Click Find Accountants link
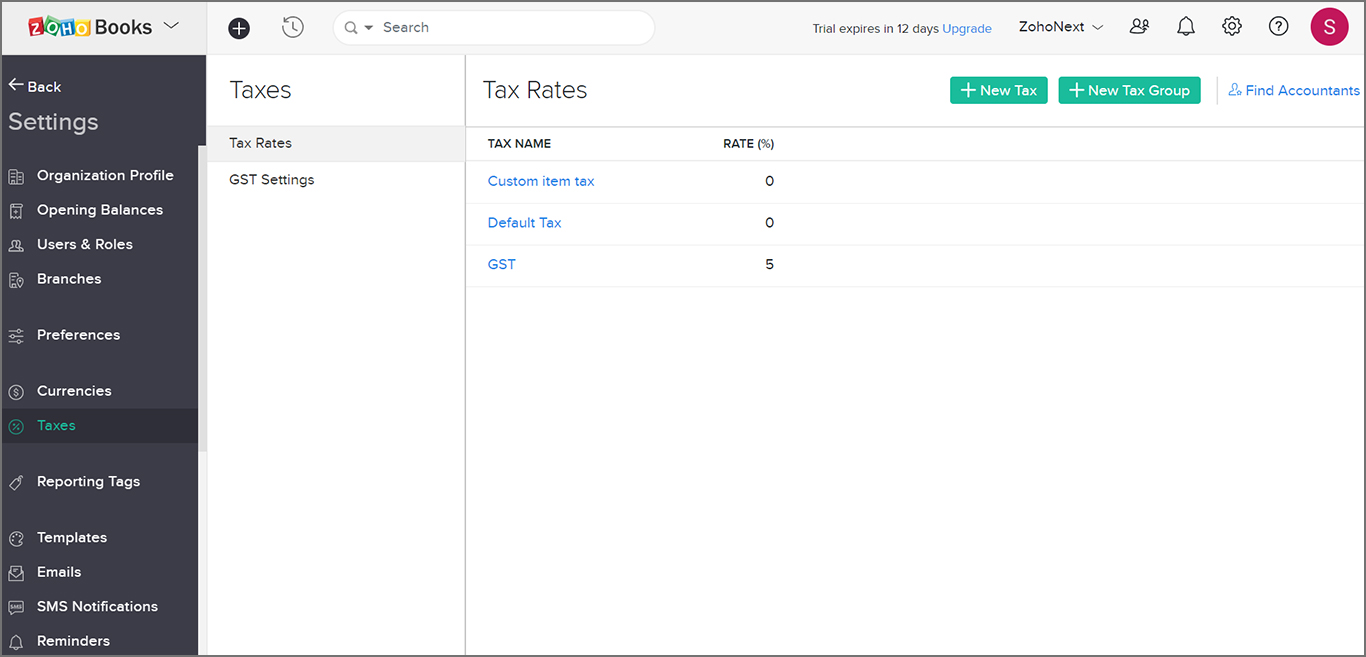 (x=1293, y=90)
